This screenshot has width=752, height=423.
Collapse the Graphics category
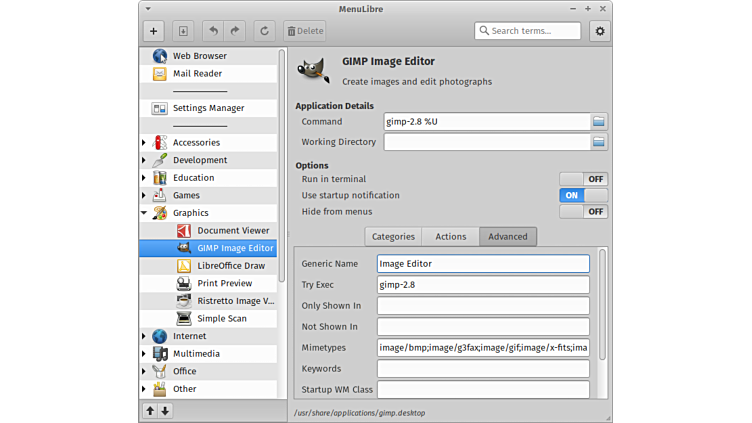[144, 213]
